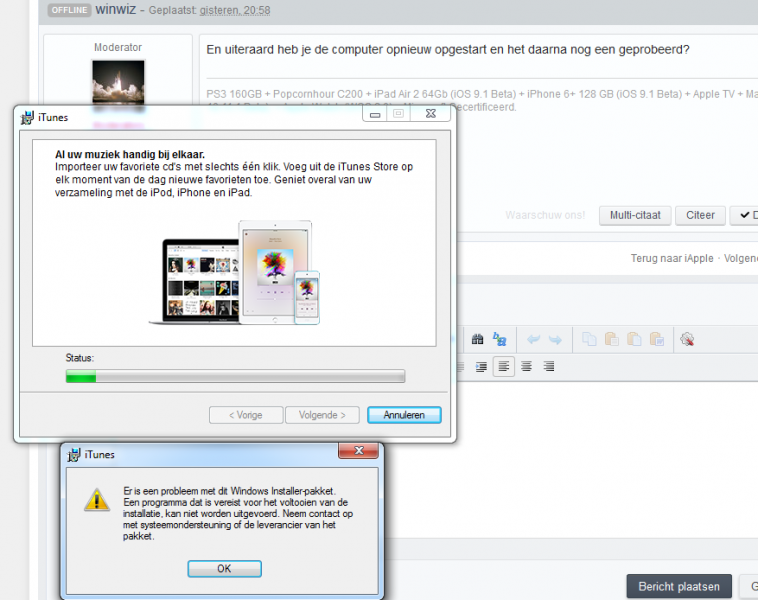This screenshot has width=758, height=600.
Task: Undo the last editor action
Action: point(533,339)
